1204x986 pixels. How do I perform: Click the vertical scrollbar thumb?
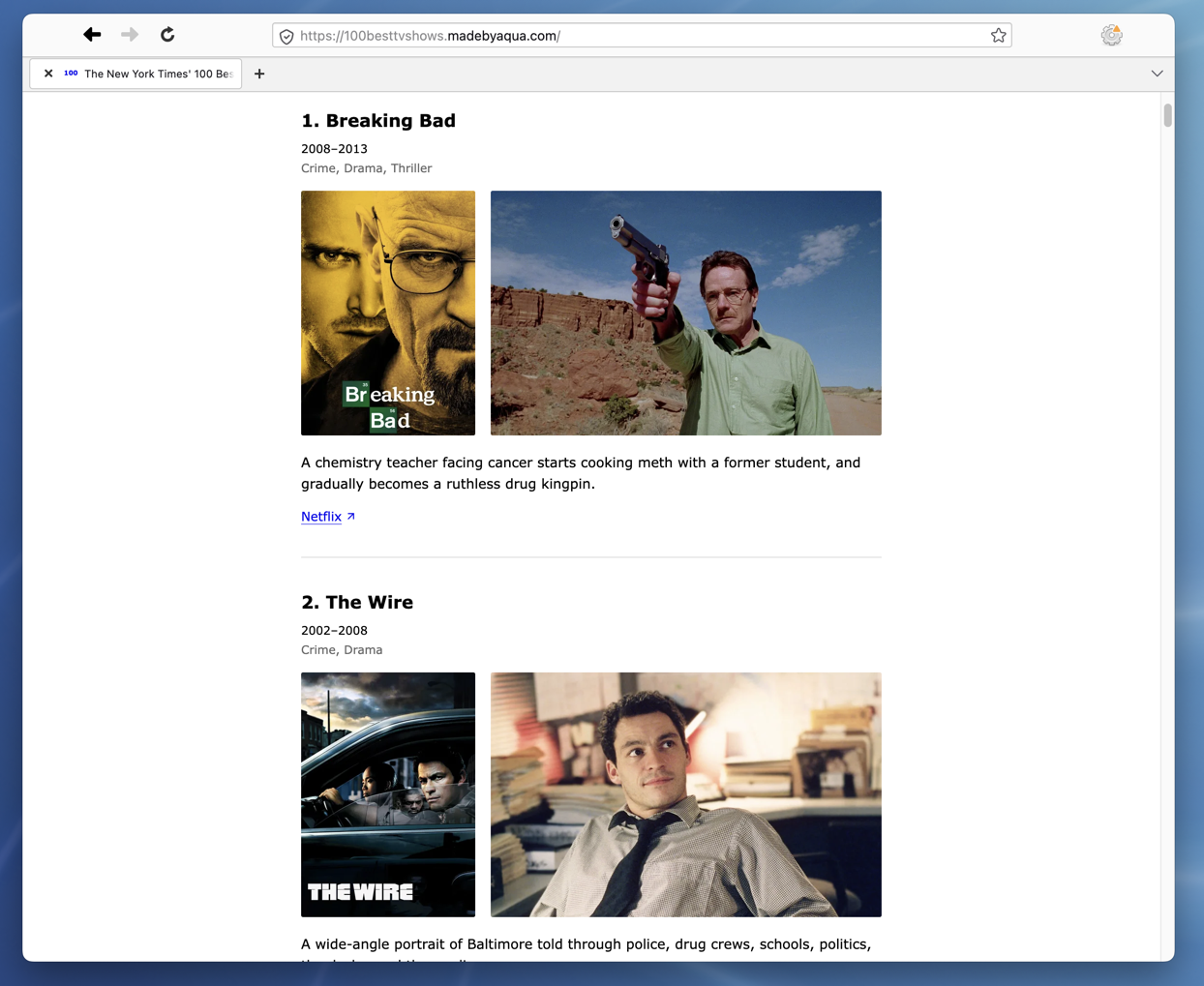[x=1168, y=115]
